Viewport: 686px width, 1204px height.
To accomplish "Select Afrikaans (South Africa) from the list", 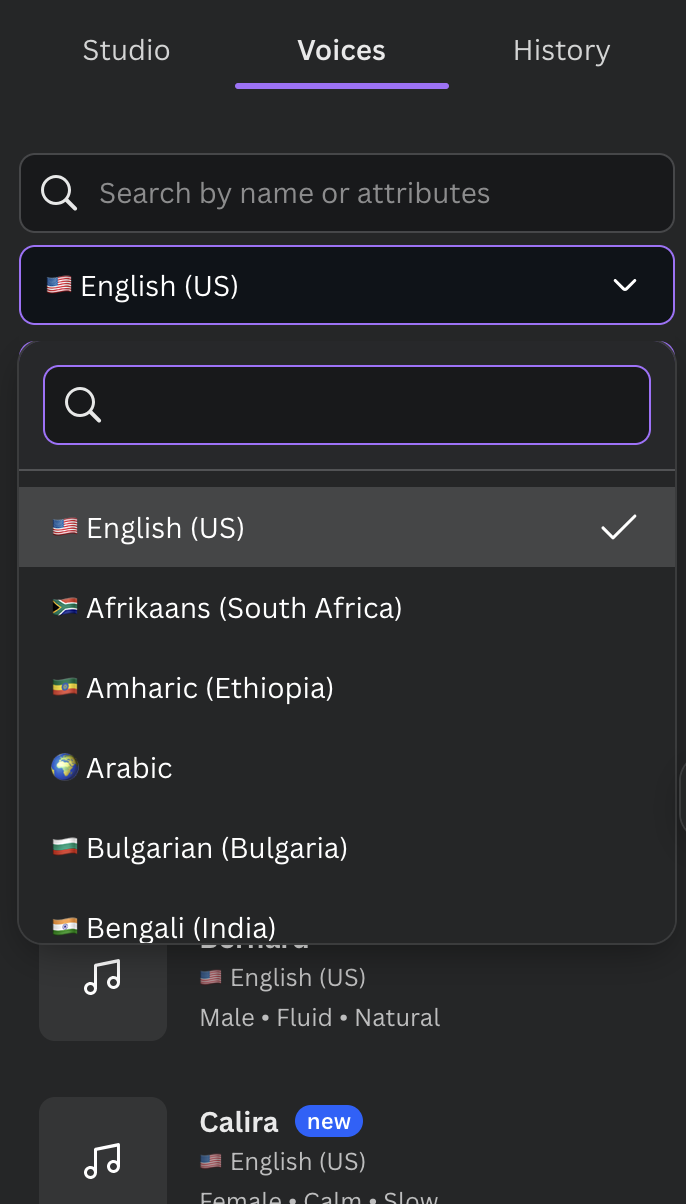I will click(244, 607).
